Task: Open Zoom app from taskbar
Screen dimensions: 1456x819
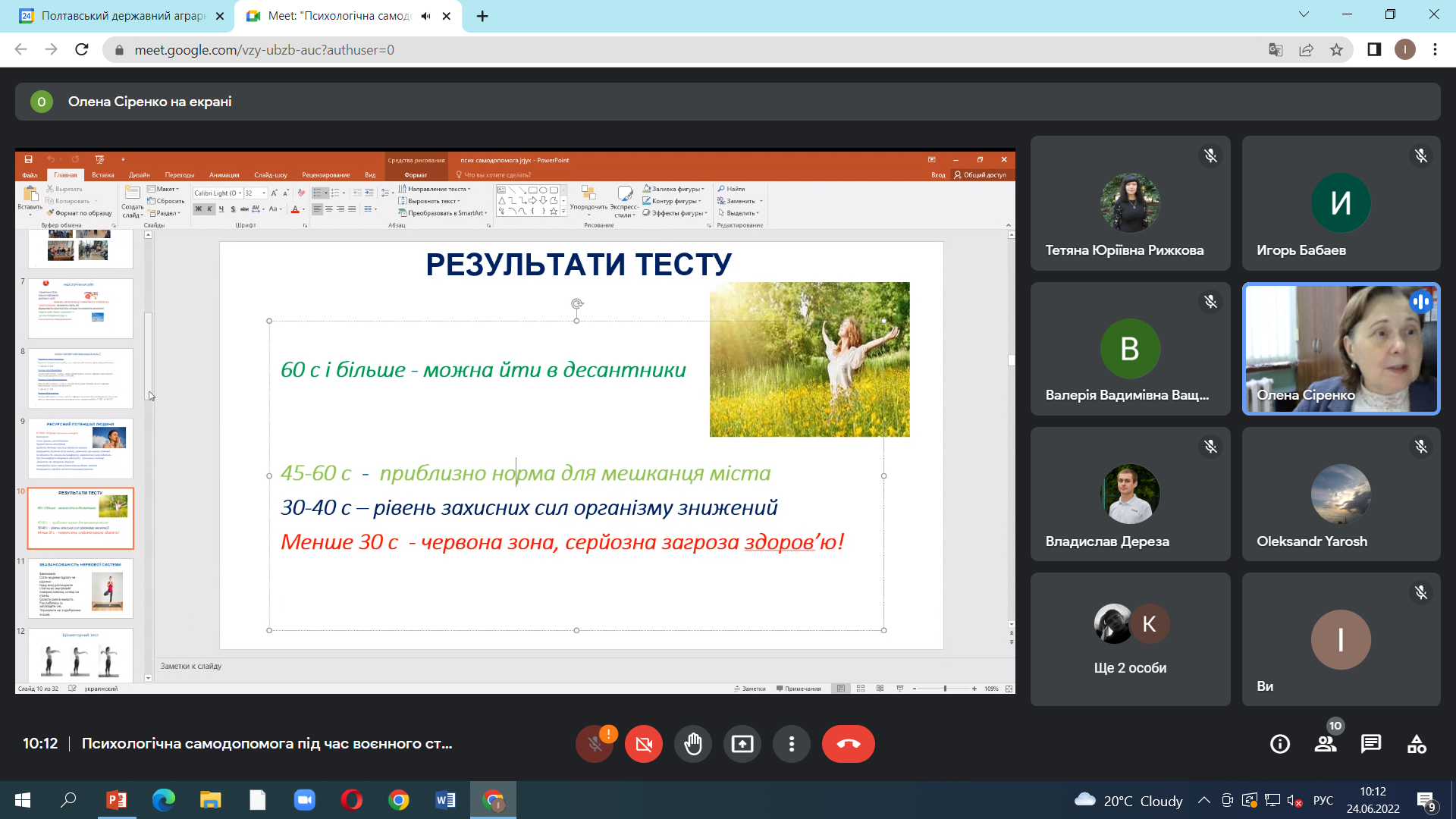Action: (x=304, y=800)
